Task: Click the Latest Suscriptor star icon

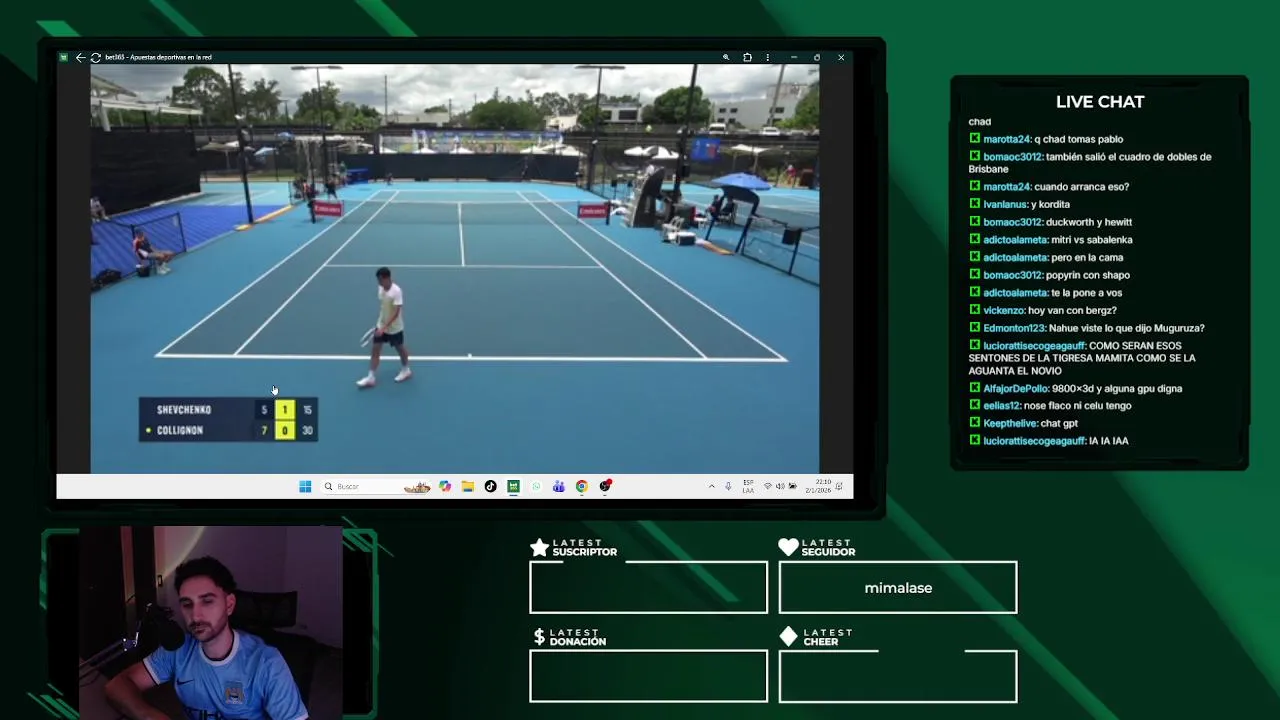Action: tap(539, 547)
